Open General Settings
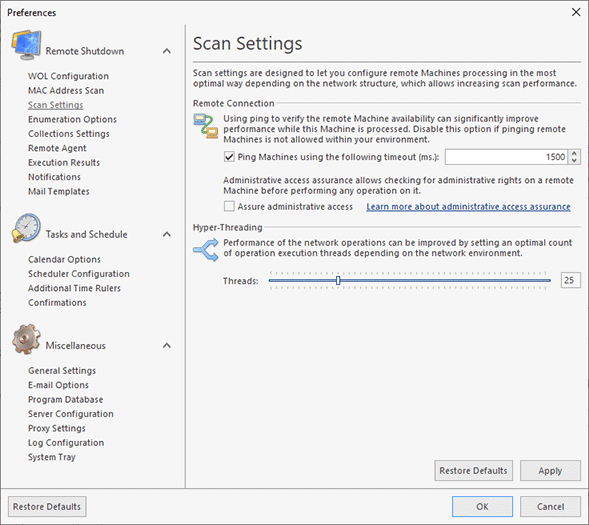The height and width of the screenshot is (525, 589). 62,371
